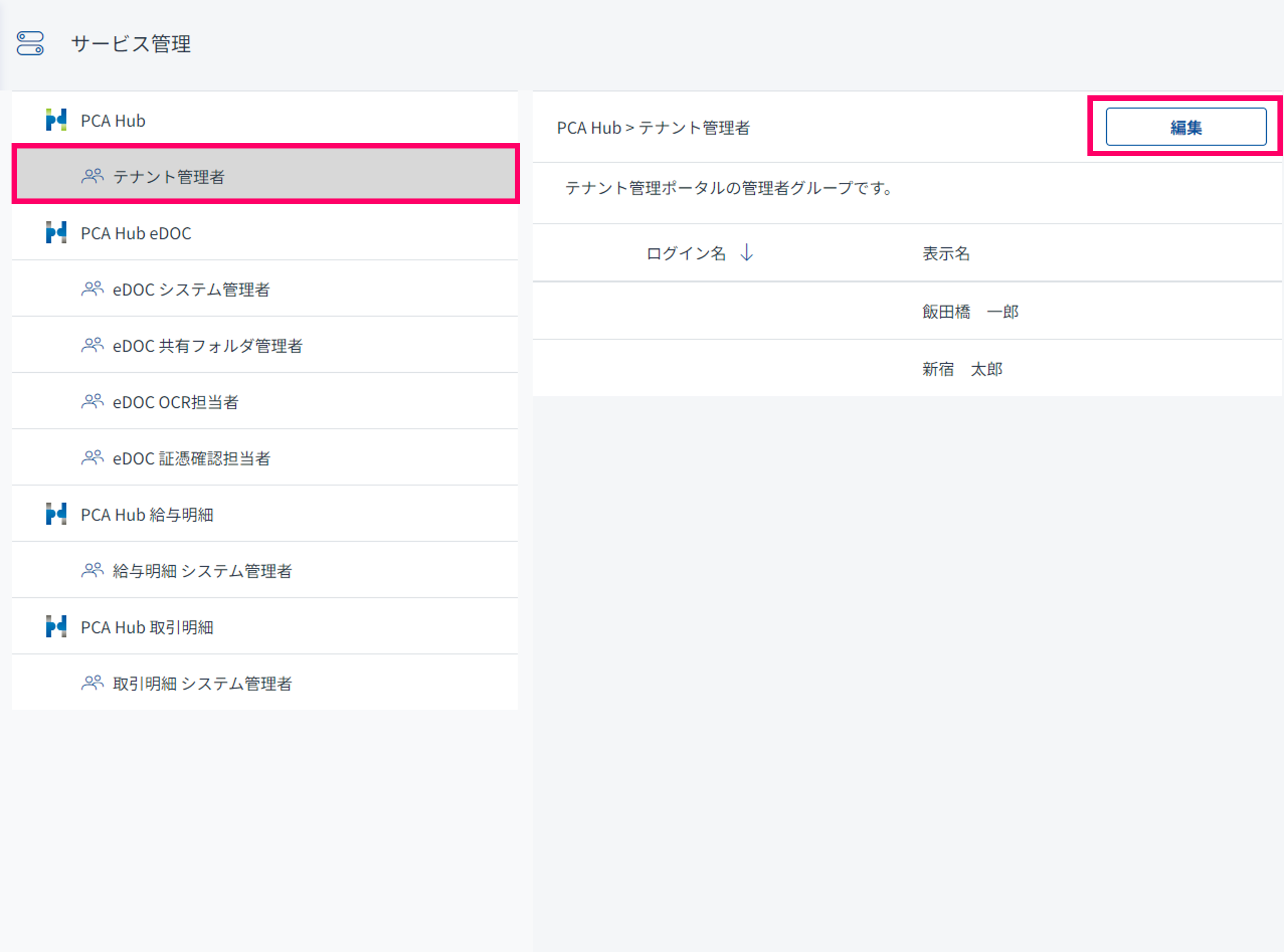Click the 表示名 column header
Viewport: 1284px width, 952px height.
point(946,253)
